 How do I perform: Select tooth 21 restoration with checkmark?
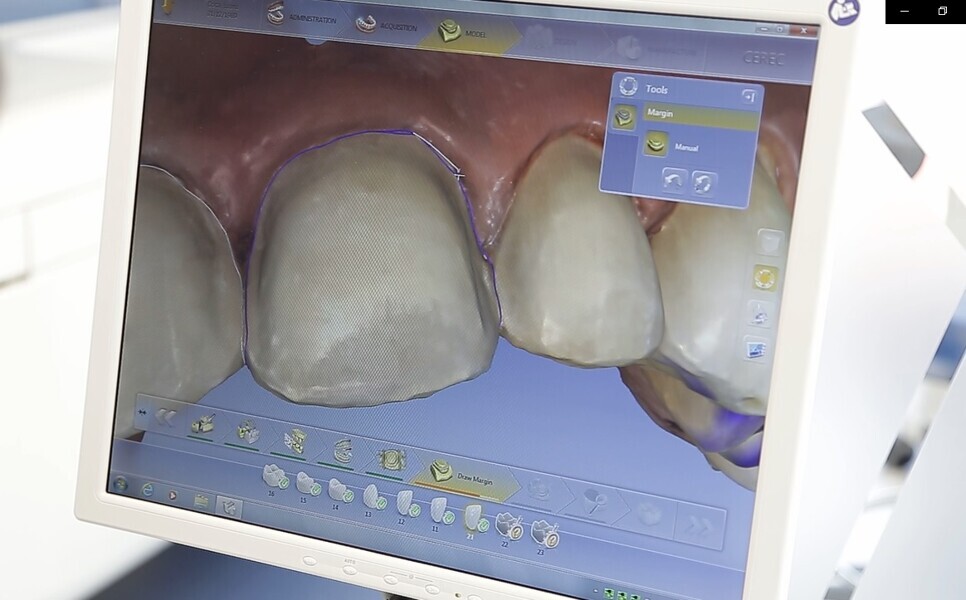[473, 517]
